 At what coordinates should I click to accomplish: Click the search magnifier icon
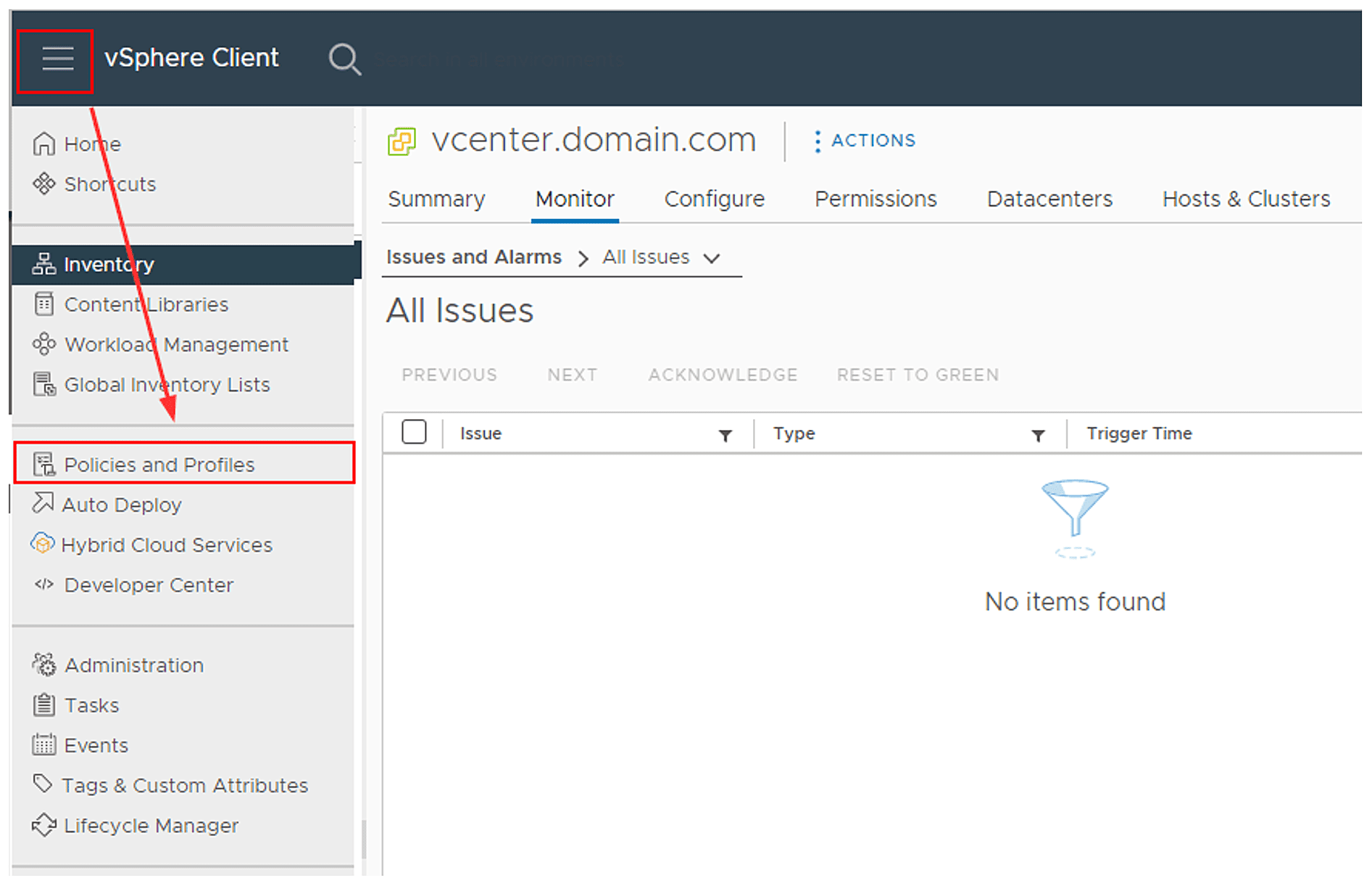(344, 59)
